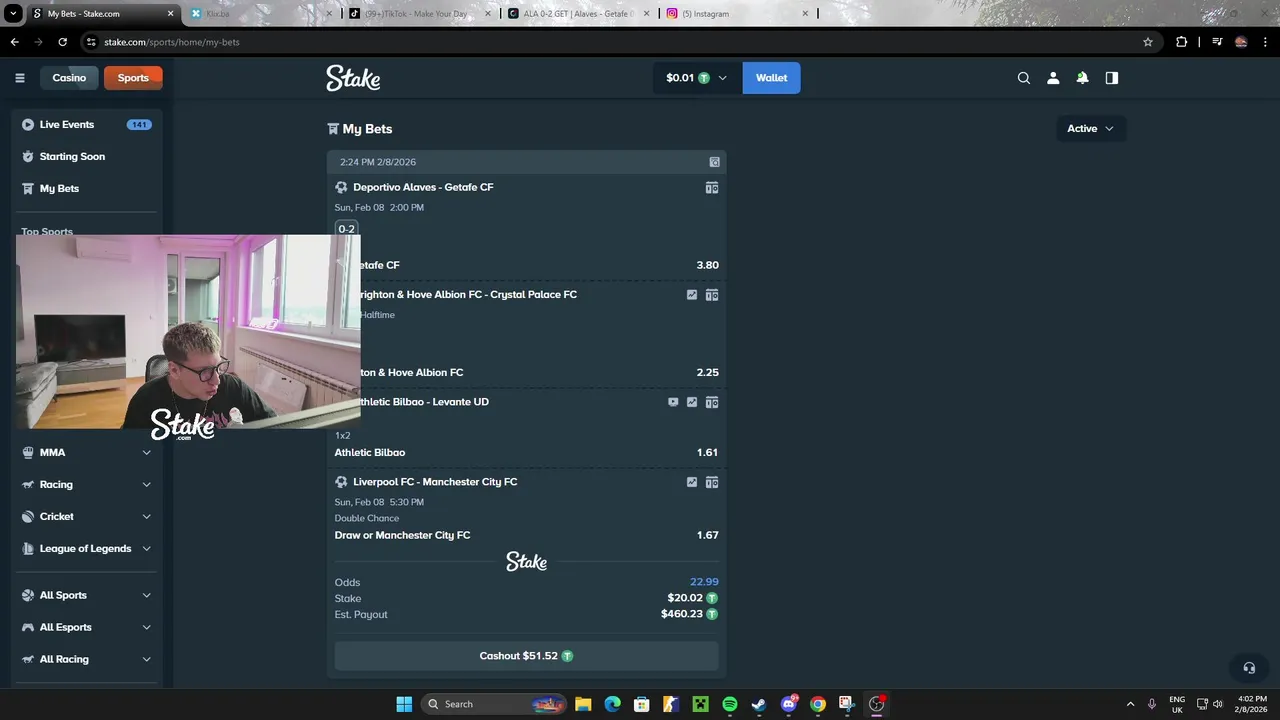Open stats chart icon for Brighton match

pyautogui.click(x=692, y=295)
